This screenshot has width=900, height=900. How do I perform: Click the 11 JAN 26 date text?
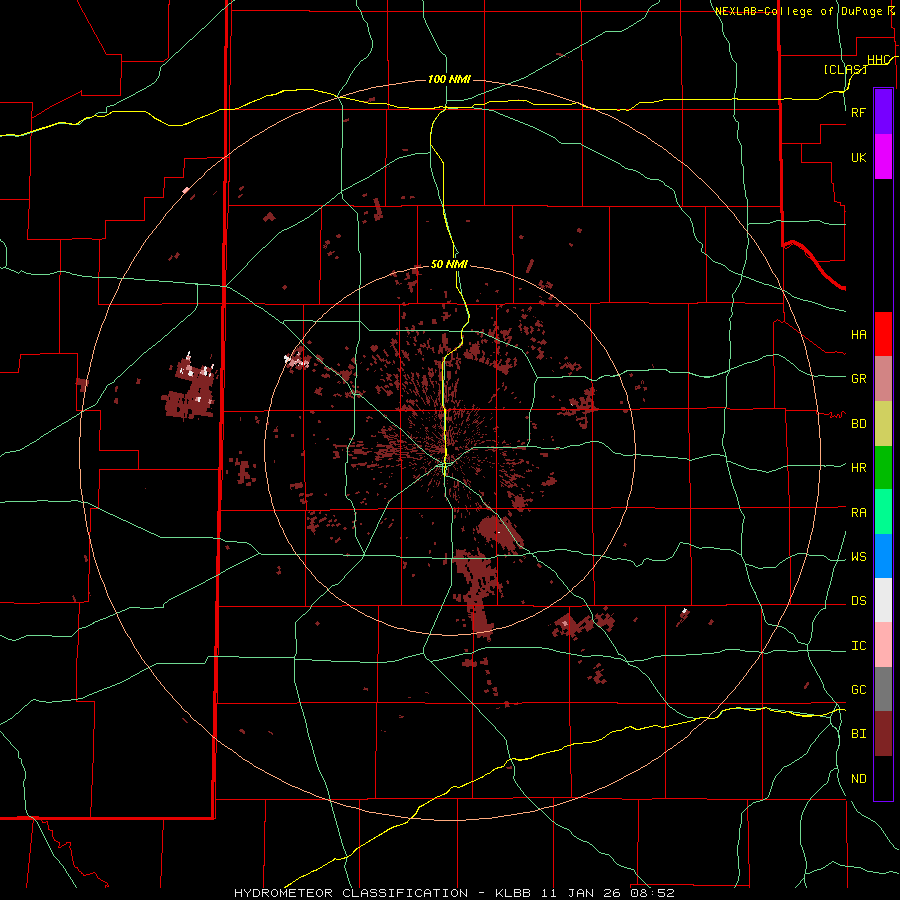581,893
